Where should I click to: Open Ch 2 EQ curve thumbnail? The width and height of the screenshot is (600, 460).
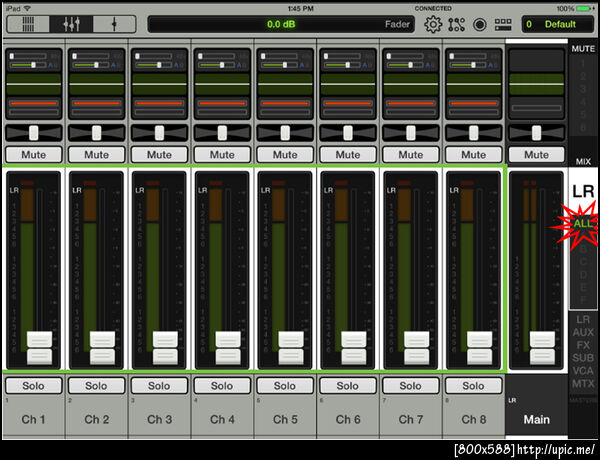tap(96, 84)
